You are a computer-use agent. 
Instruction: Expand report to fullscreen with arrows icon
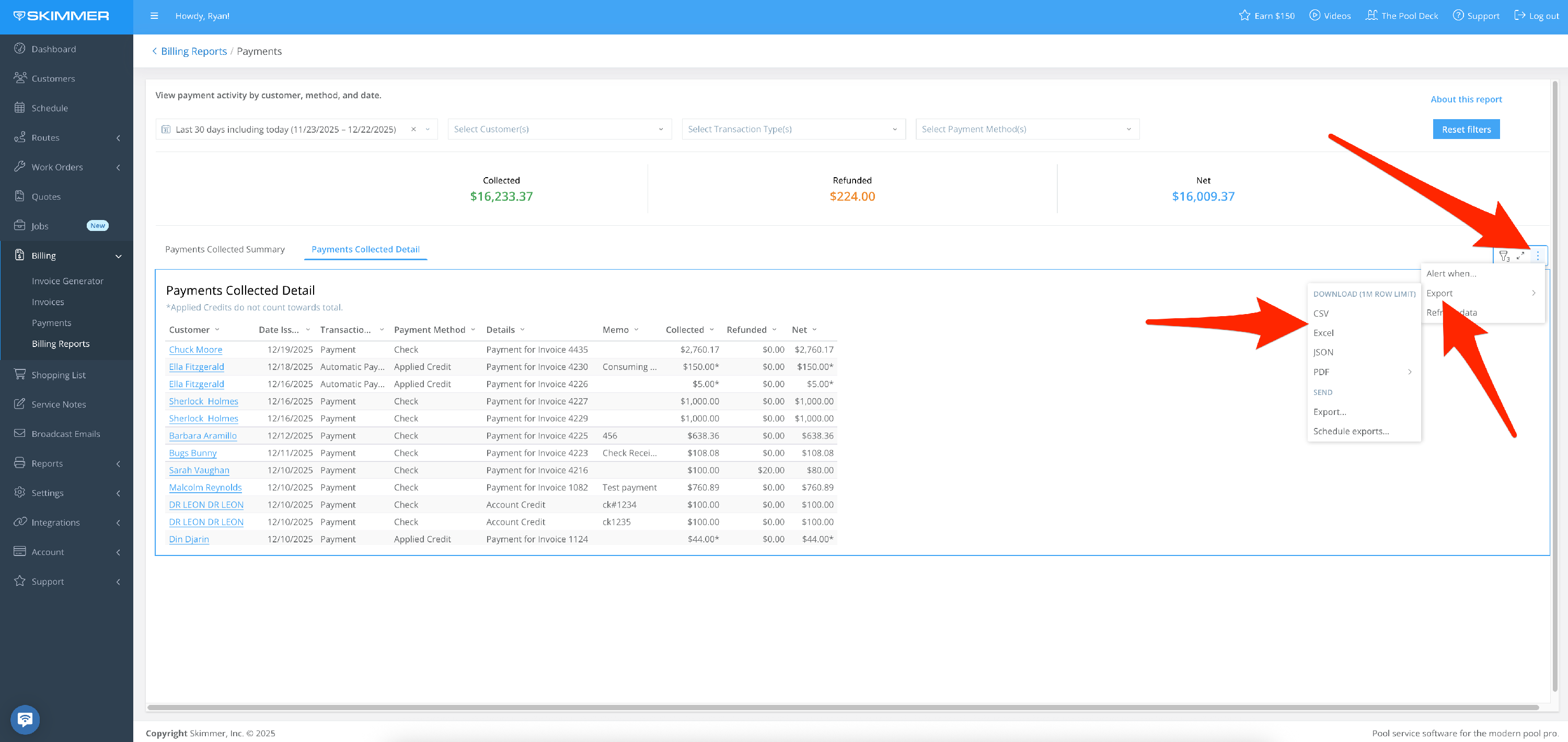[1520, 256]
